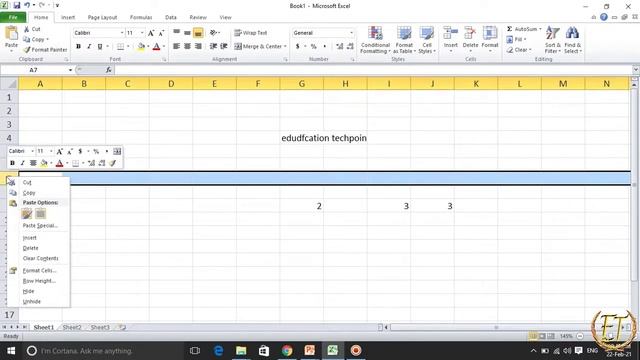640x360 pixels.
Task: Apply mini toolbar Font Color red A
Action: click(59, 163)
